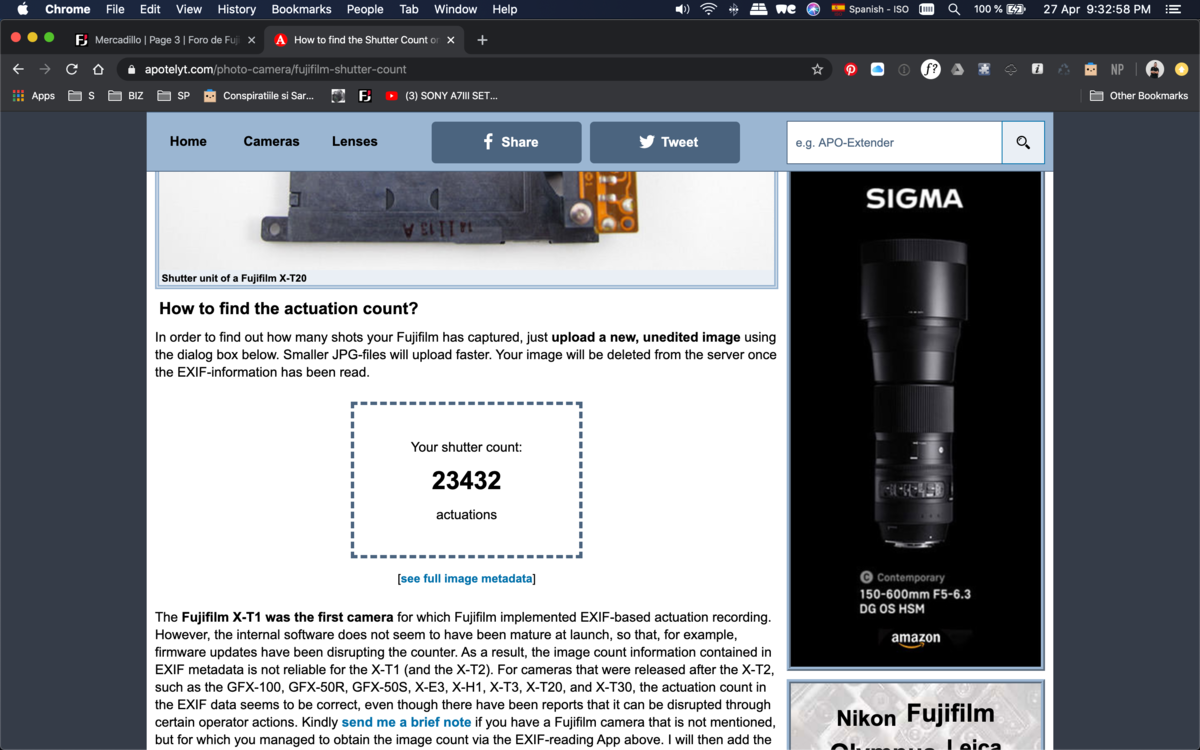Image resolution: width=1200 pixels, height=750 pixels.
Task: Click the WhatFont f? extension icon
Action: (x=930, y=70)
